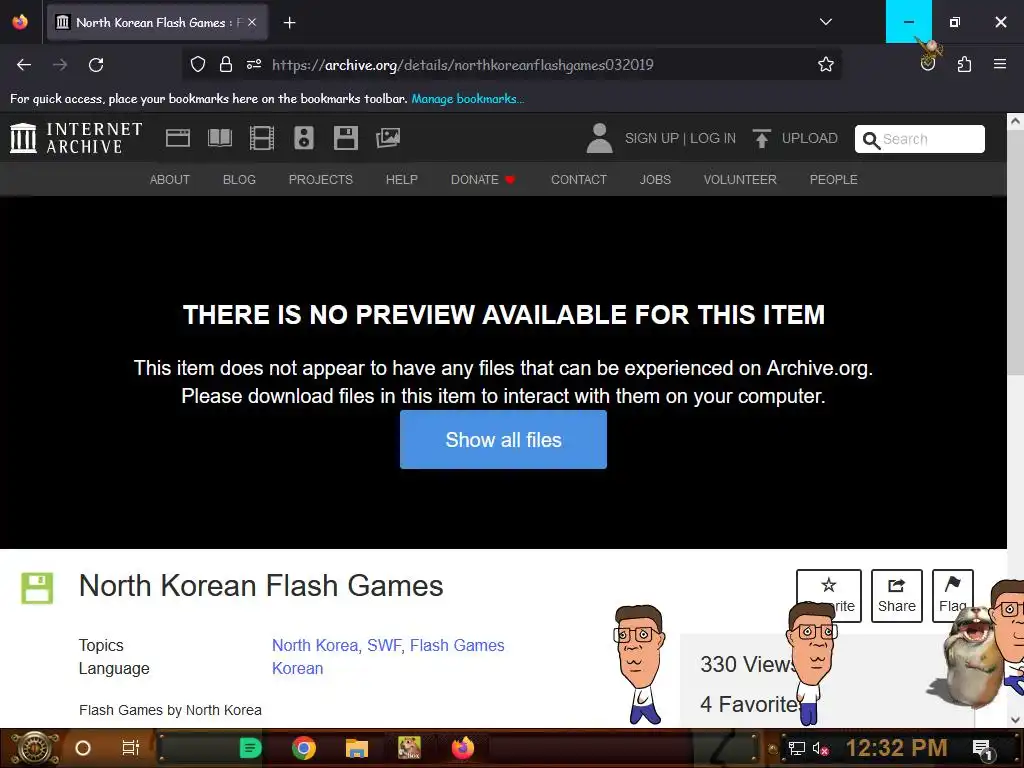Open the SWF topic link
Viewport: 1024px width, 768px height.
point(384,645)
